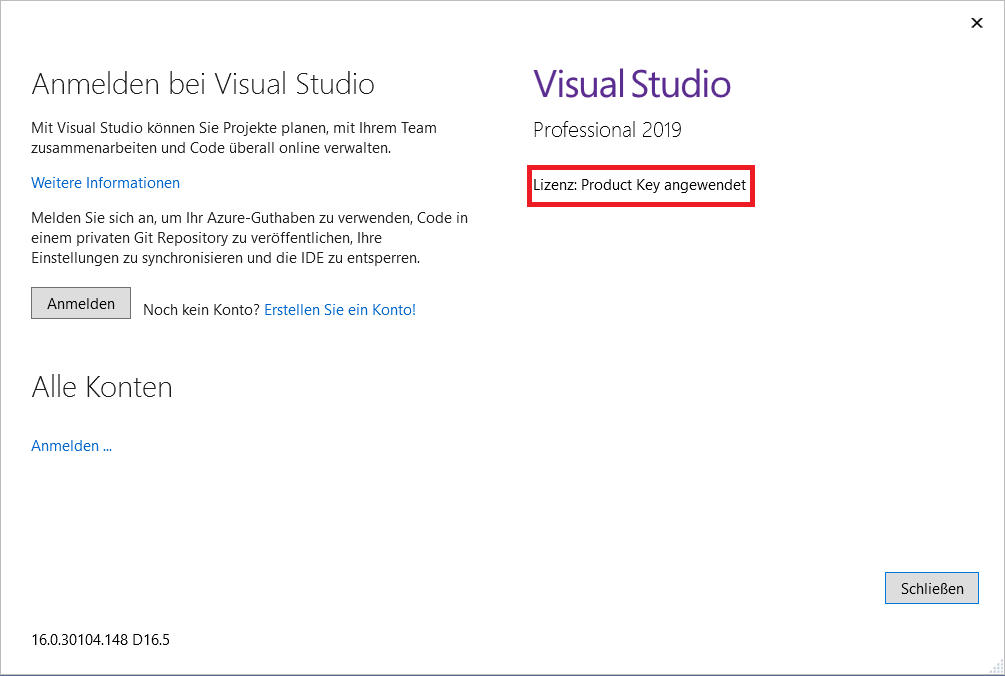This screenshot has width=1005, height=676.
Task: Click the Visual Studio purple logo text
Action: tap(632, 84)
